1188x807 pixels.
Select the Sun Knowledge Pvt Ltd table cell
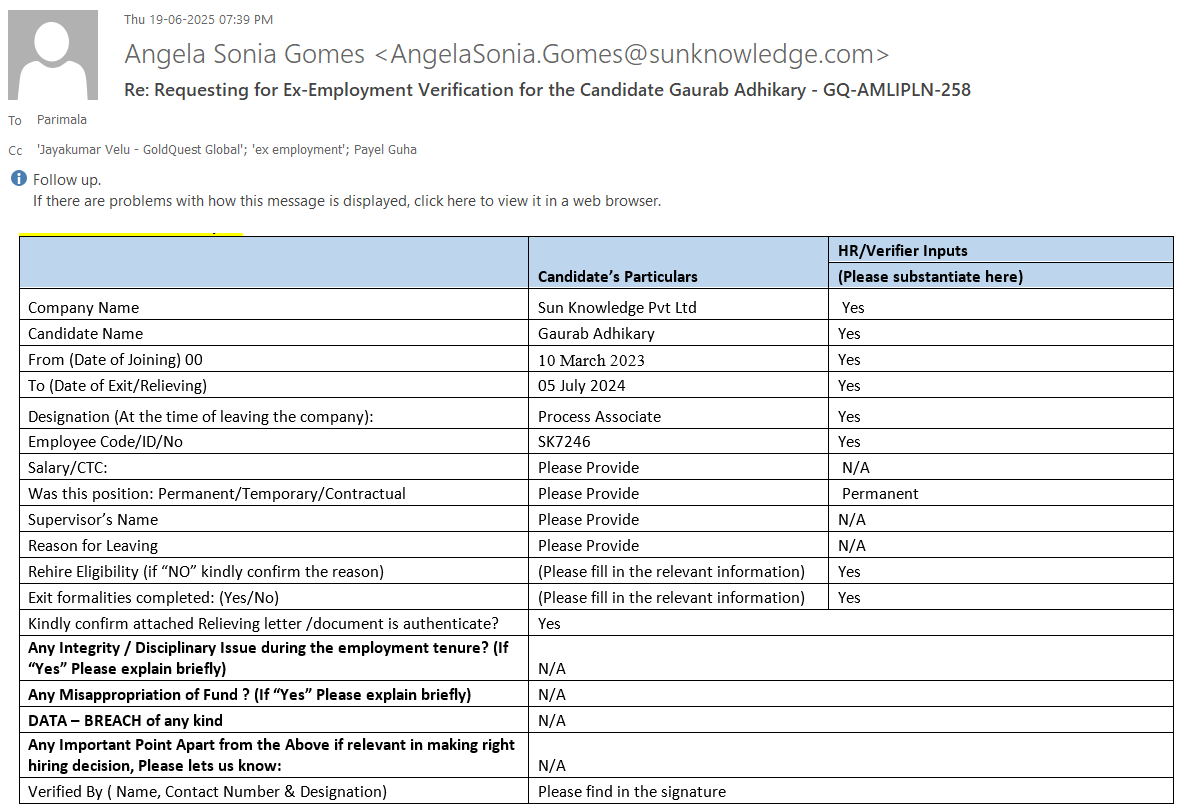[617, 308]
